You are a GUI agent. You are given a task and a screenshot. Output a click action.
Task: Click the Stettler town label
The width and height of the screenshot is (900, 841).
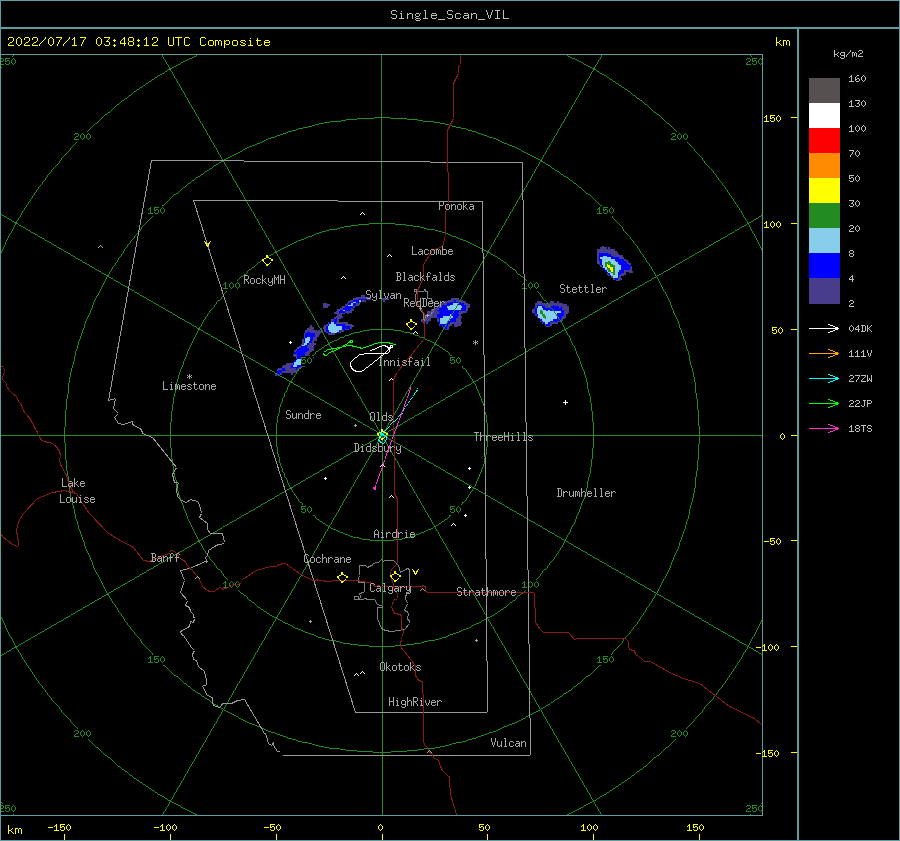(x=583, y=289)
